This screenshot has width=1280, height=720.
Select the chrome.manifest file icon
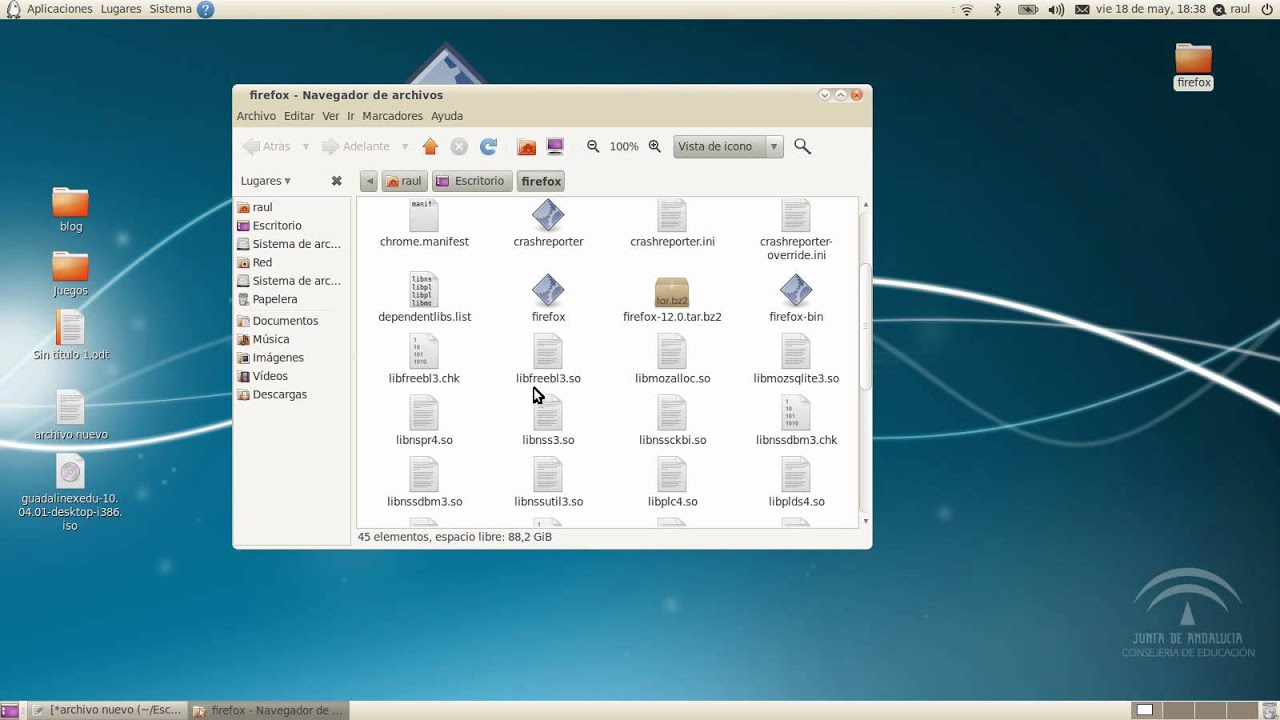tap(424, 216)
